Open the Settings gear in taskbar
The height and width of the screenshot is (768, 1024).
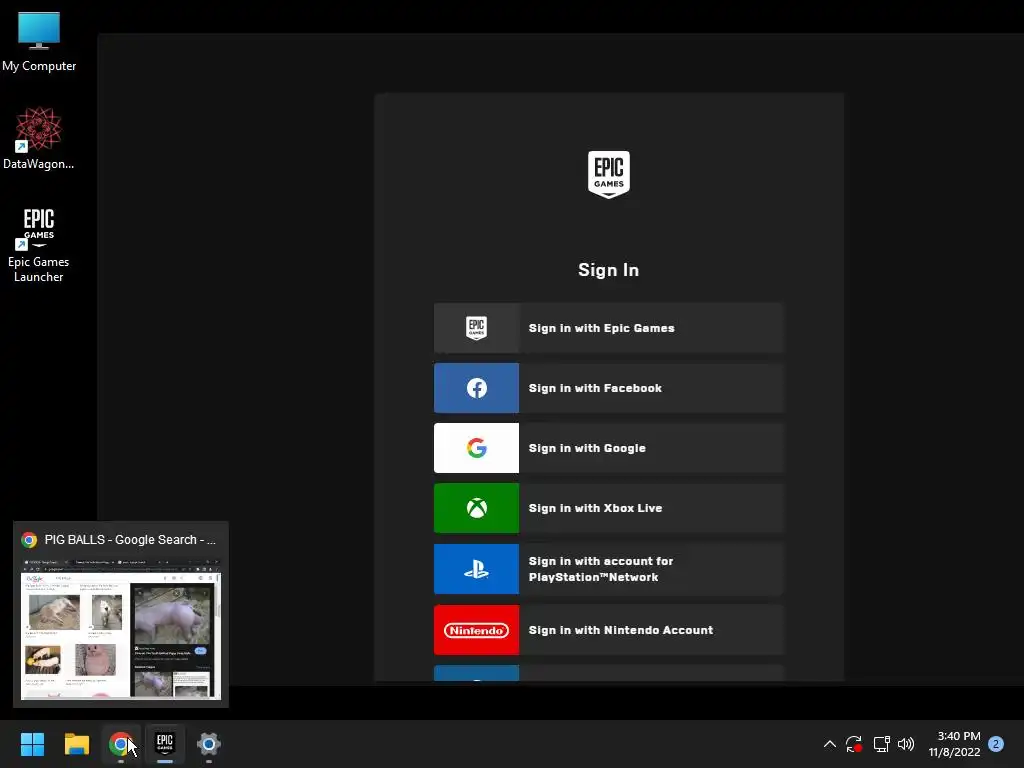(209, 744)
